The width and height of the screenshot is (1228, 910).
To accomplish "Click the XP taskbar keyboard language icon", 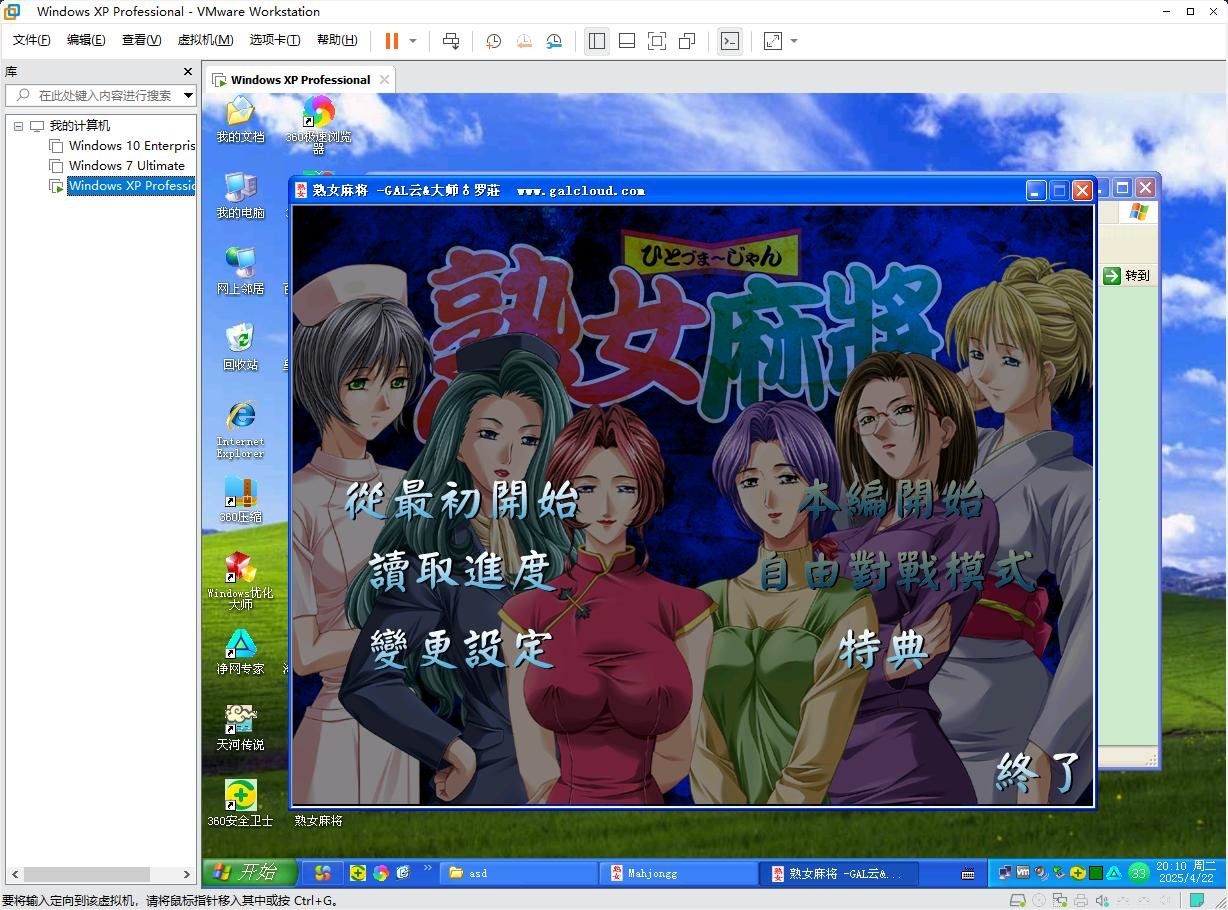I will (968, 873).
